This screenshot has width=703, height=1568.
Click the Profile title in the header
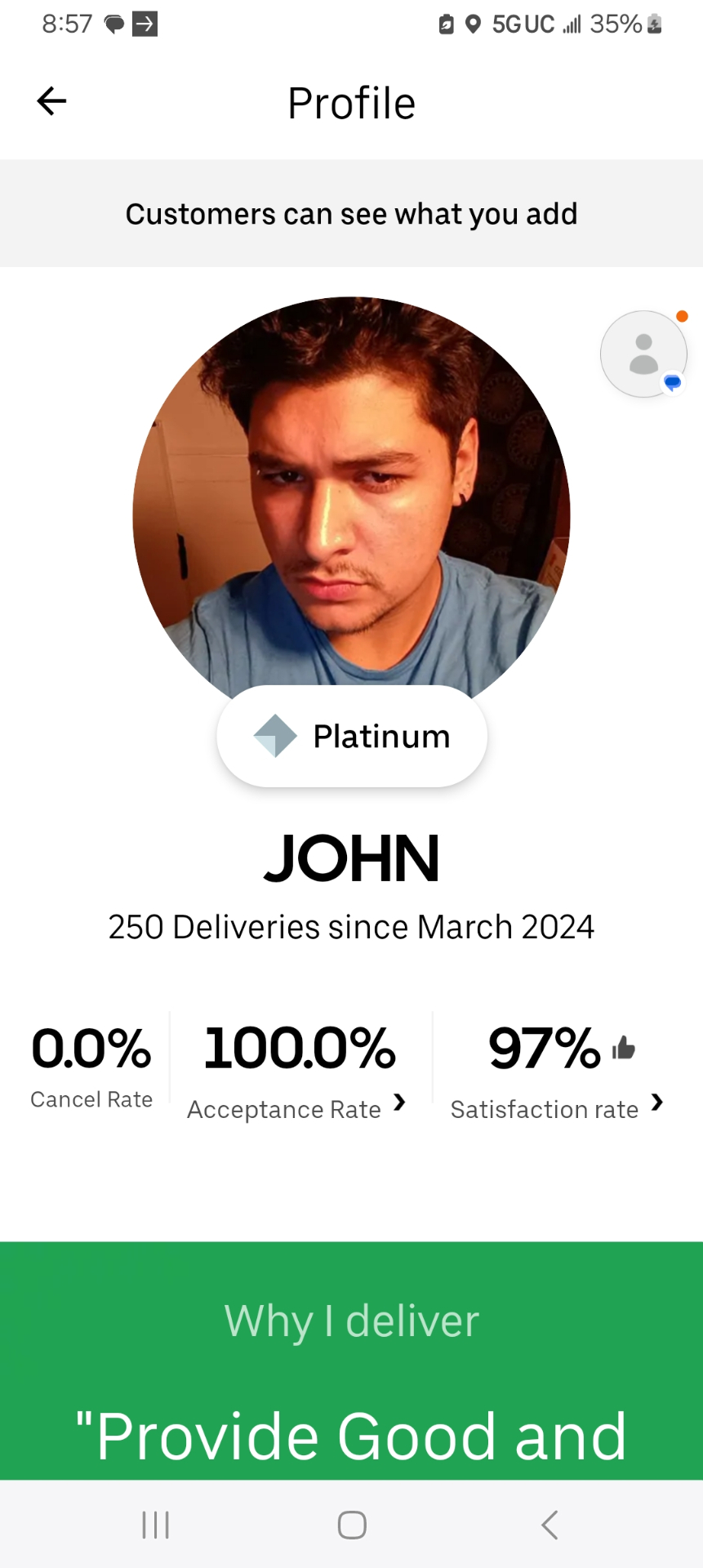351,102
